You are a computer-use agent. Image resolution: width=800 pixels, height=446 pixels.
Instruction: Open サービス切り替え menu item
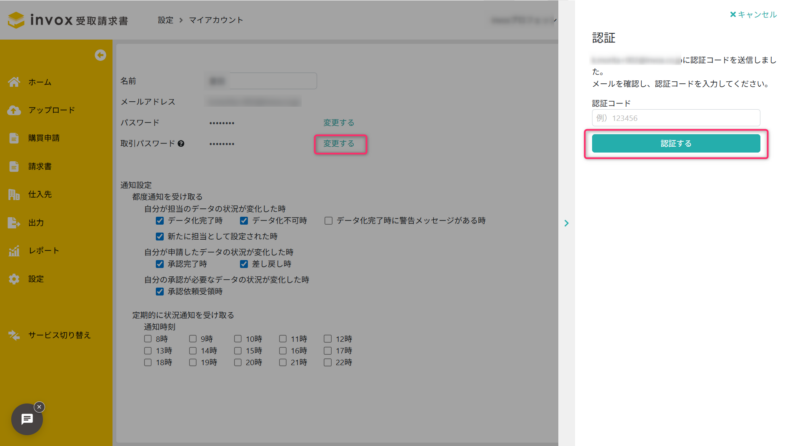click(x=59, y=335)
